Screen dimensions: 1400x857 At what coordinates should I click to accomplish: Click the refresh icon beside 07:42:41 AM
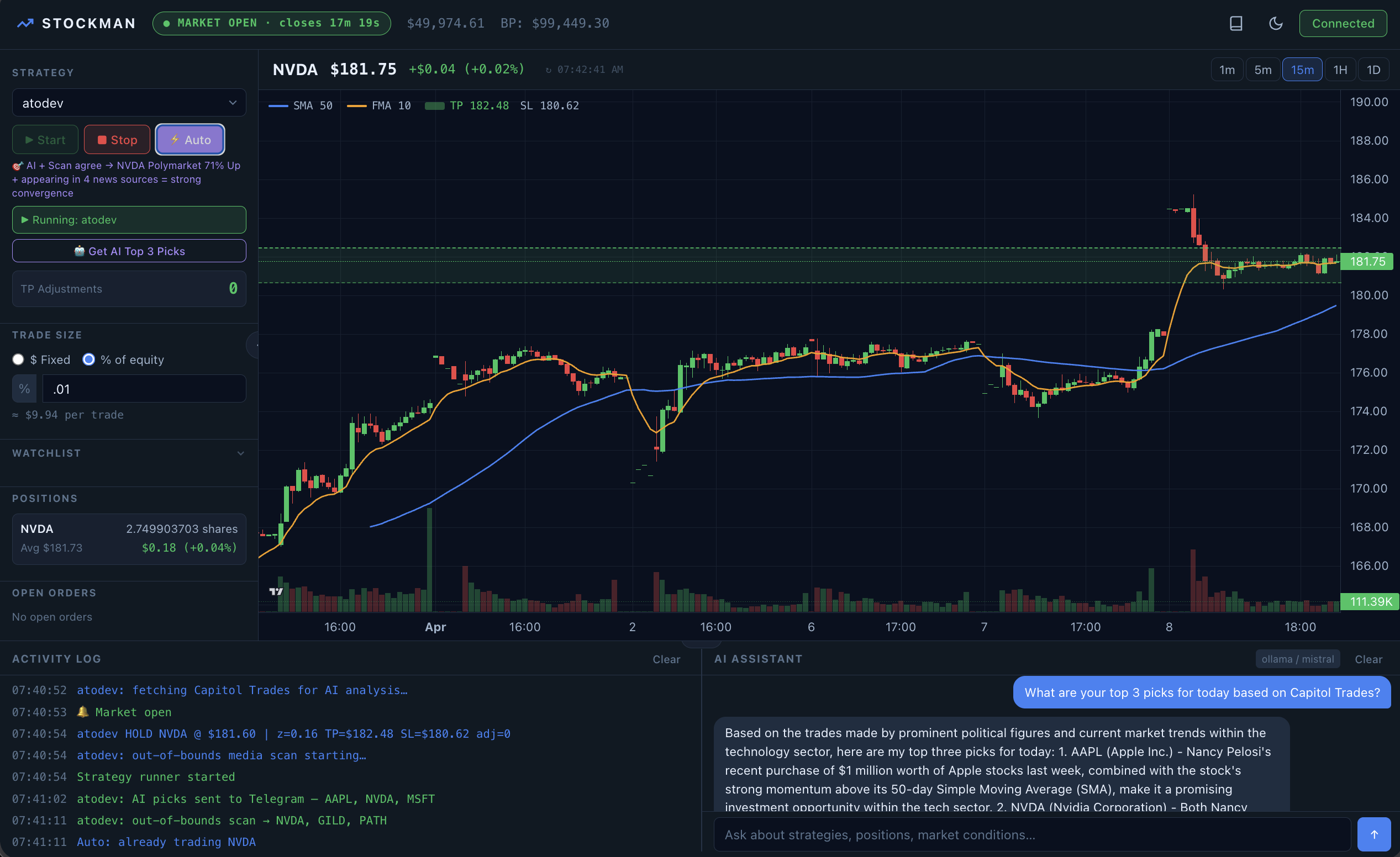[548, 70]
